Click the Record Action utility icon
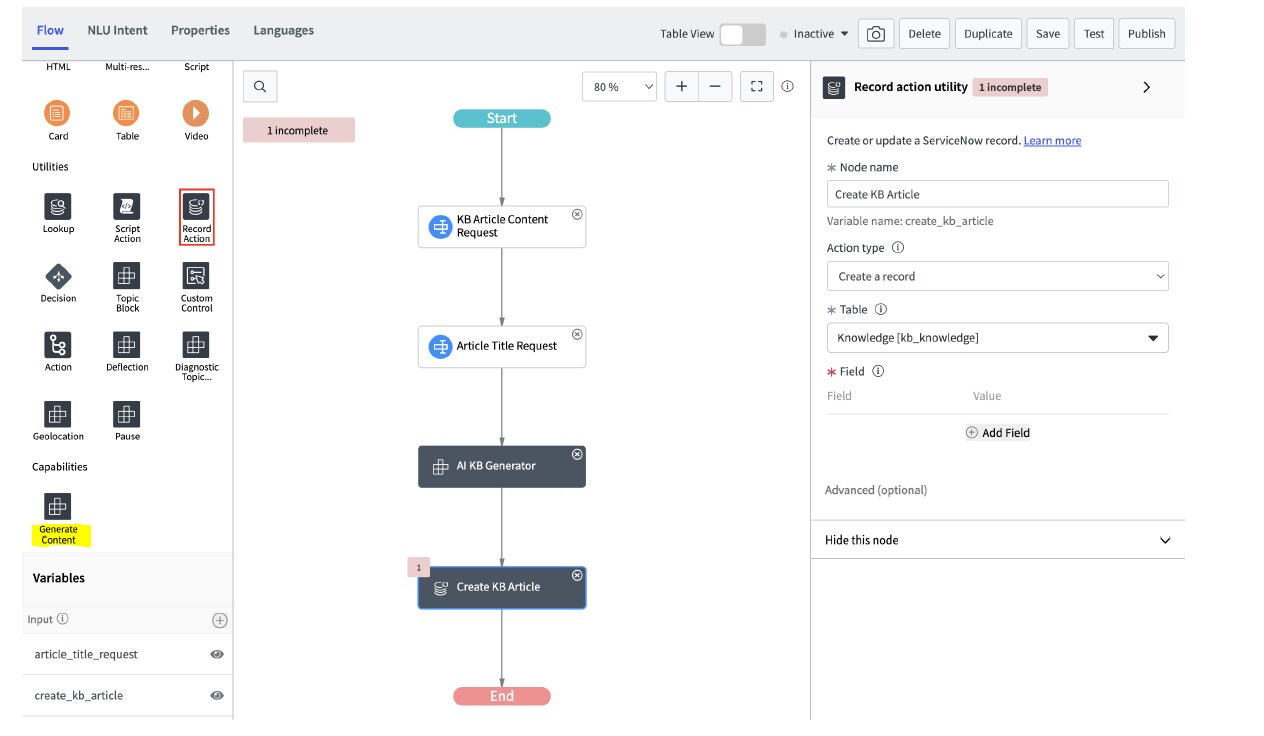Viewport: 1264px width, 736px height. [196, 207]
